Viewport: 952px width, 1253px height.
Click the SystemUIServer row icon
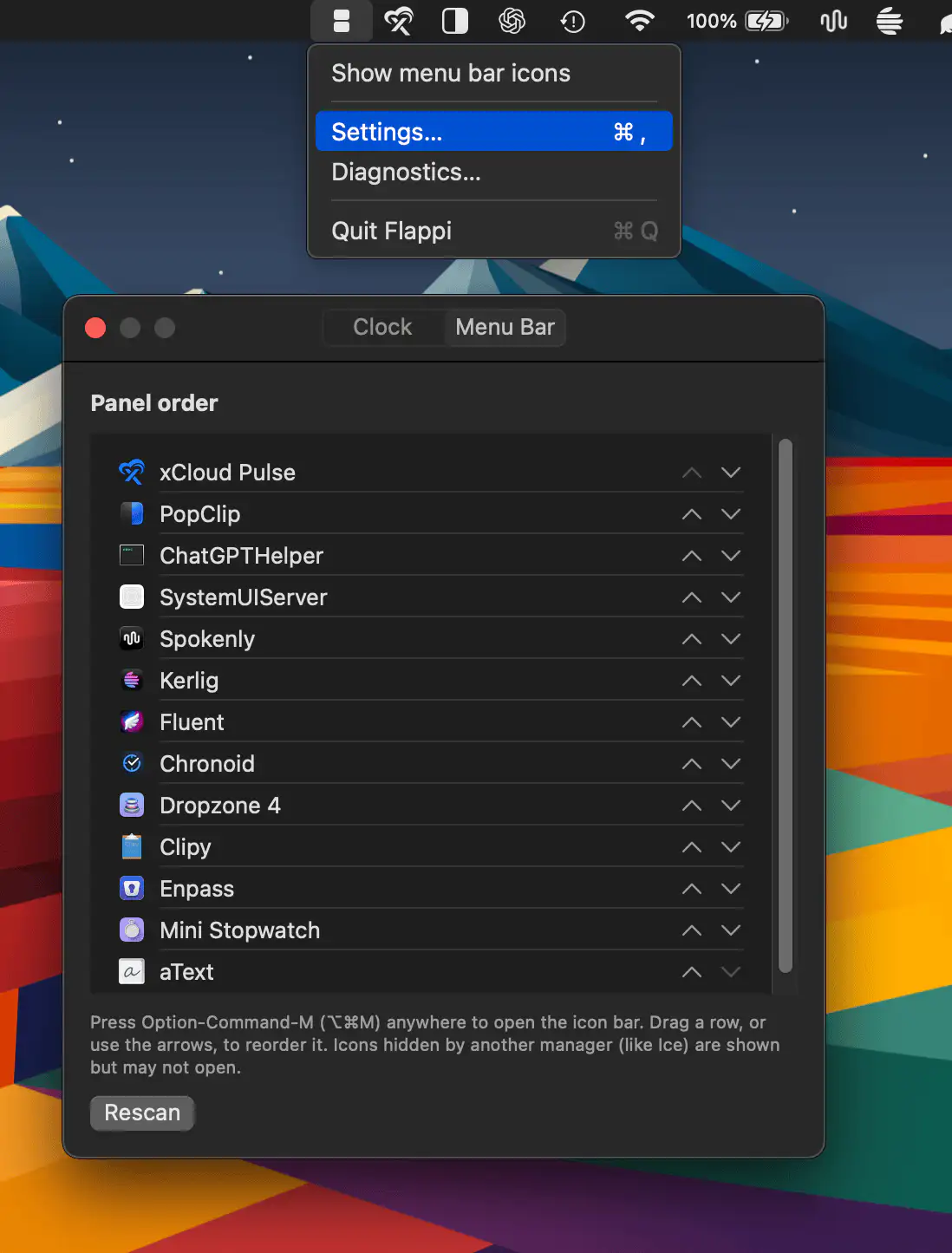pyautogui.click(x=132, y=597)
